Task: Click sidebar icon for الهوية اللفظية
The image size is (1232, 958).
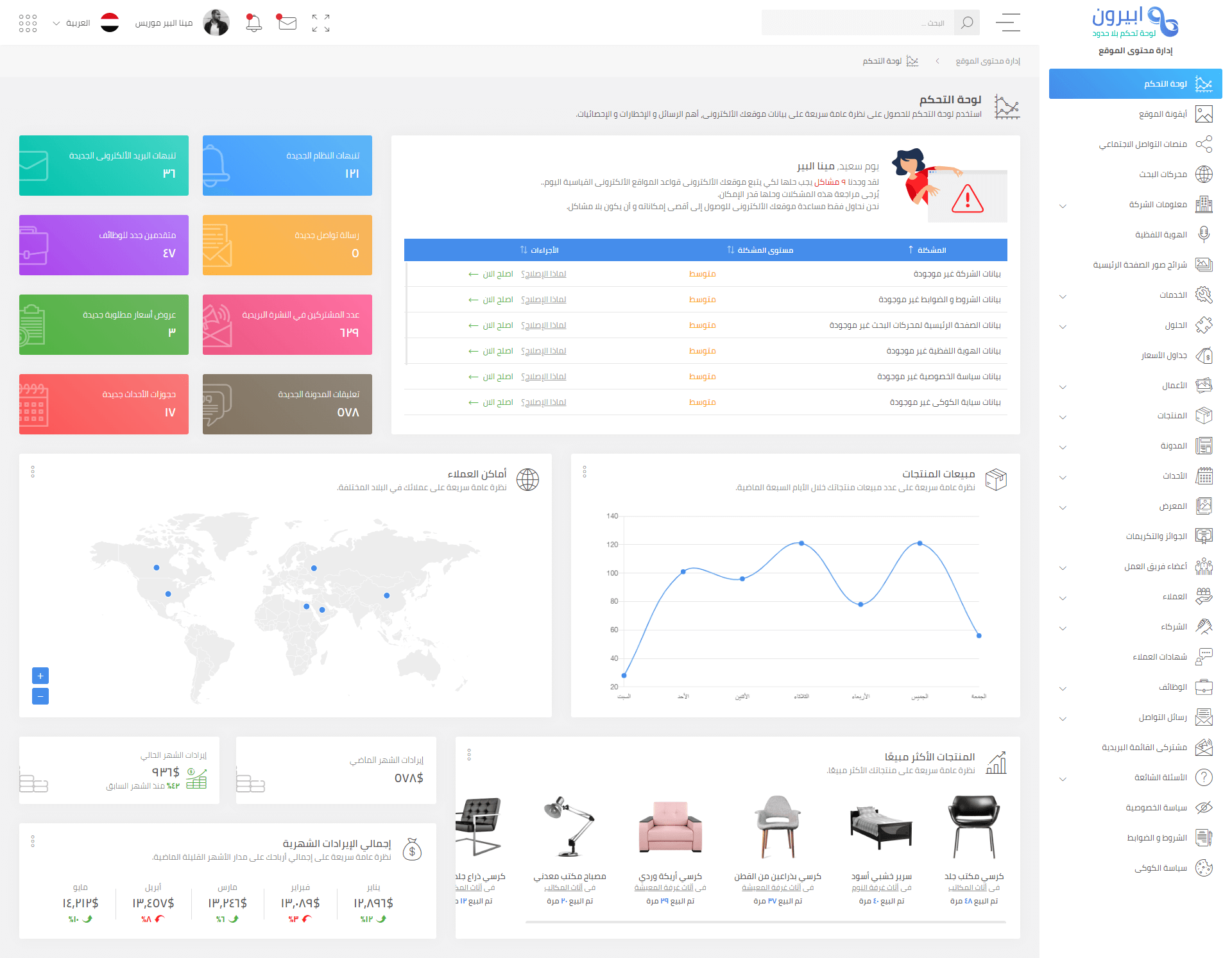Action: [1204, 234]
